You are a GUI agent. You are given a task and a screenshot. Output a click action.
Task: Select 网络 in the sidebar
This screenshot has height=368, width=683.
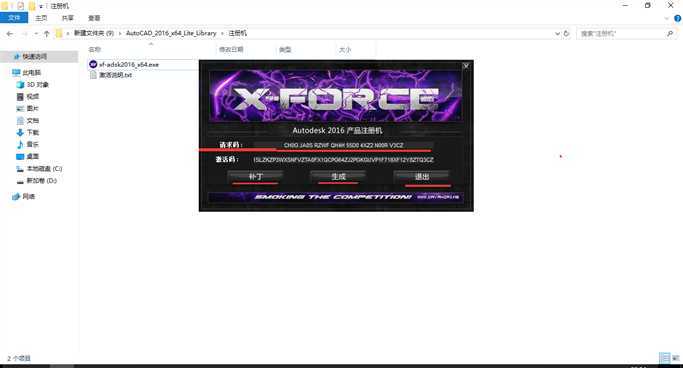tap(24, 196)
